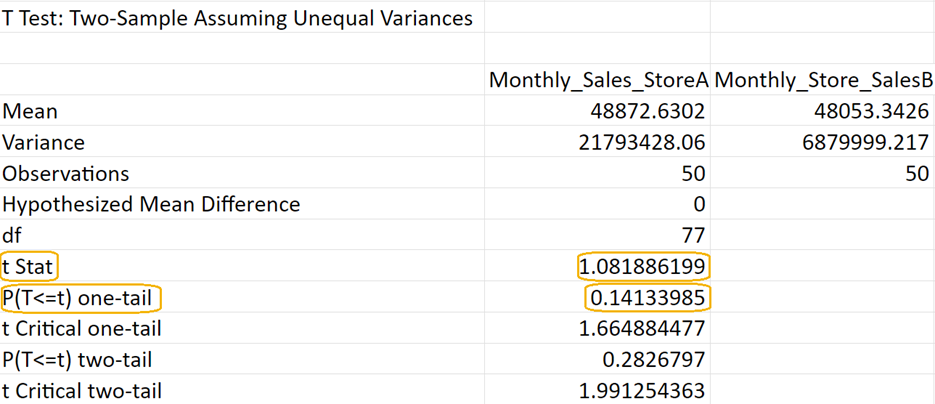935x404 pixels.
Task: Select the df value 77
Action: tap(693, 235)
